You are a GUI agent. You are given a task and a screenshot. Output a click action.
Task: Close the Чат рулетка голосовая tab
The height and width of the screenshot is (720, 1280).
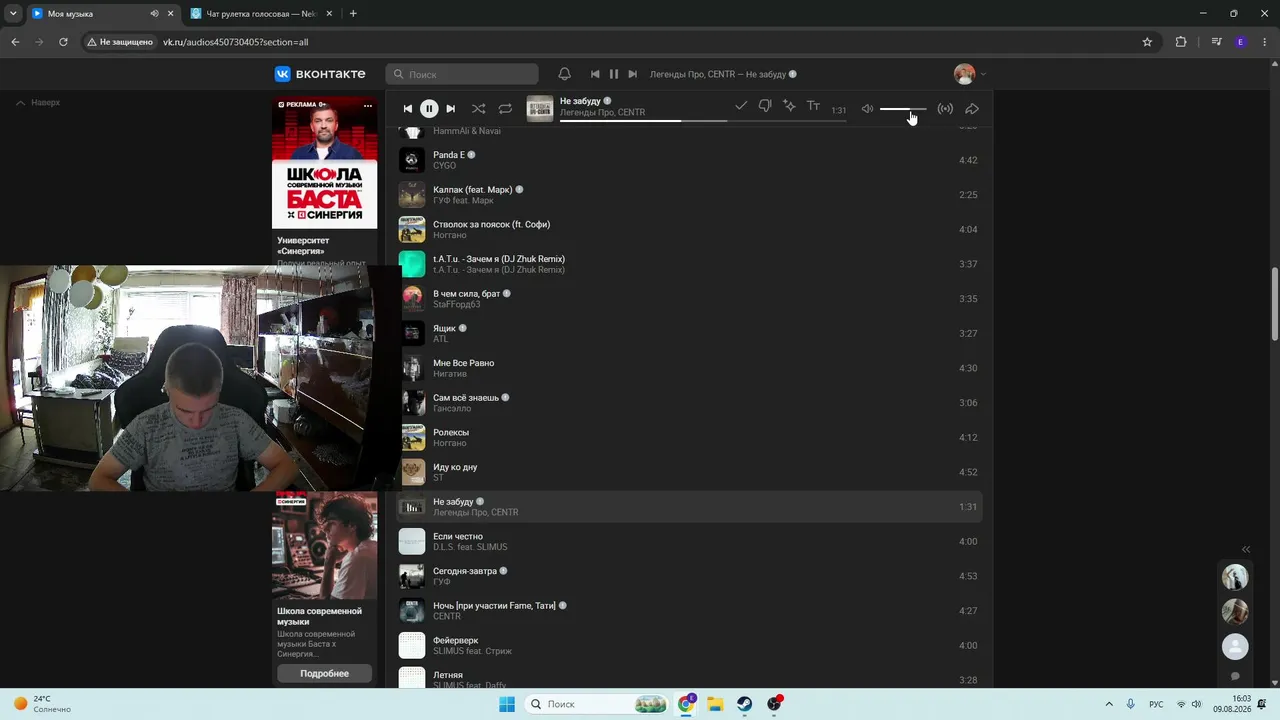coord(329,14)
